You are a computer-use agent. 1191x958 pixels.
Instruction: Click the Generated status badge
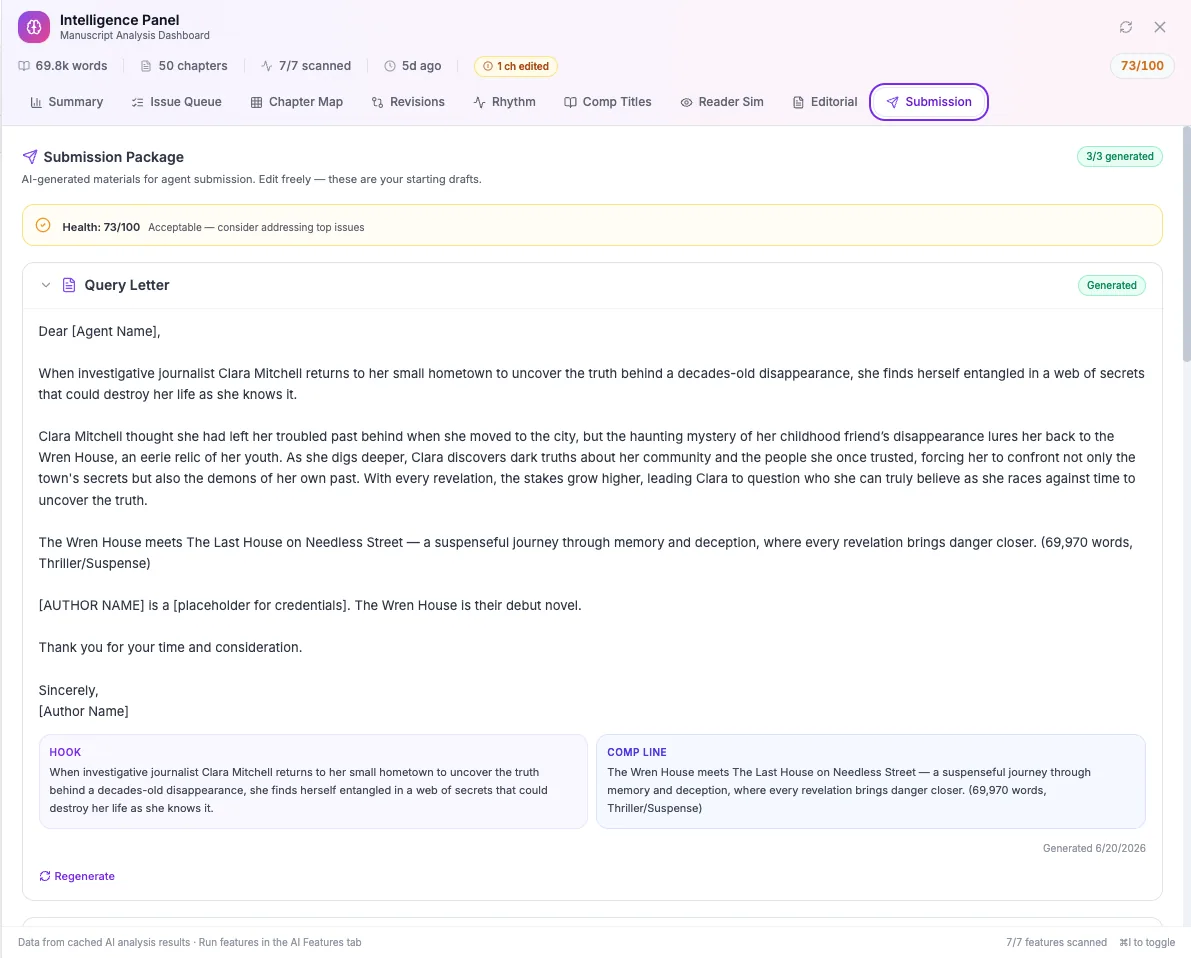tap(1111, 286)
